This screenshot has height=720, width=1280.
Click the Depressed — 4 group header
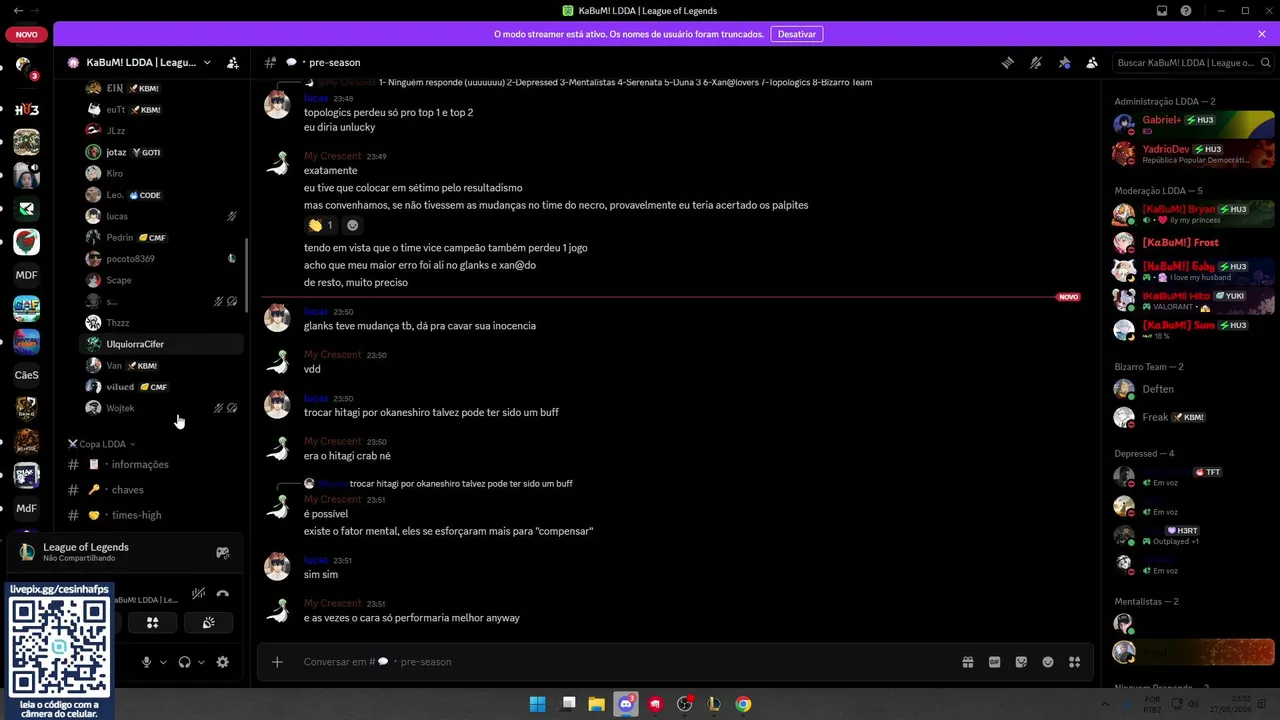pyautogui.click(x=1144, y=454)
